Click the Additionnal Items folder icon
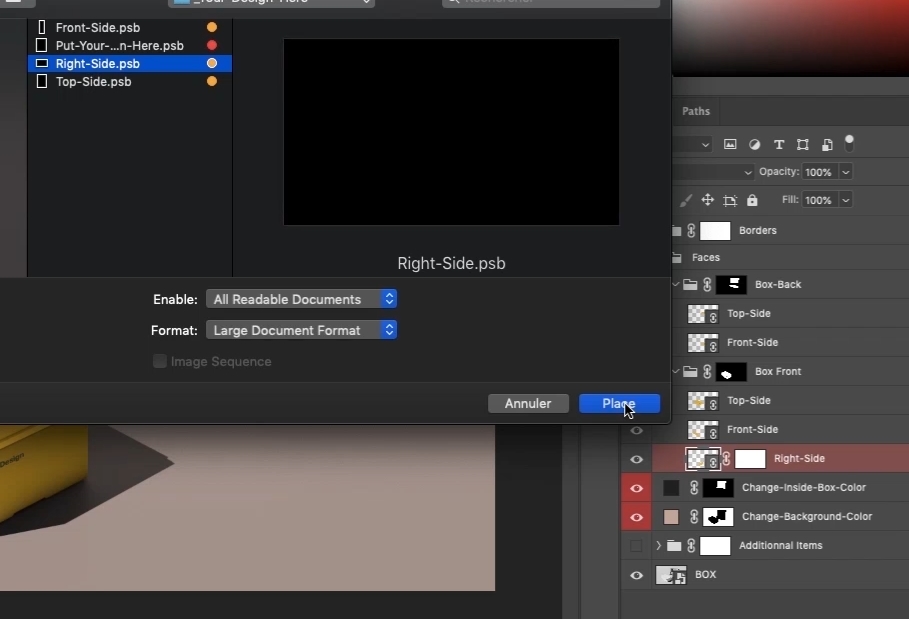The image size is (909, 619). tap(674, 545)
